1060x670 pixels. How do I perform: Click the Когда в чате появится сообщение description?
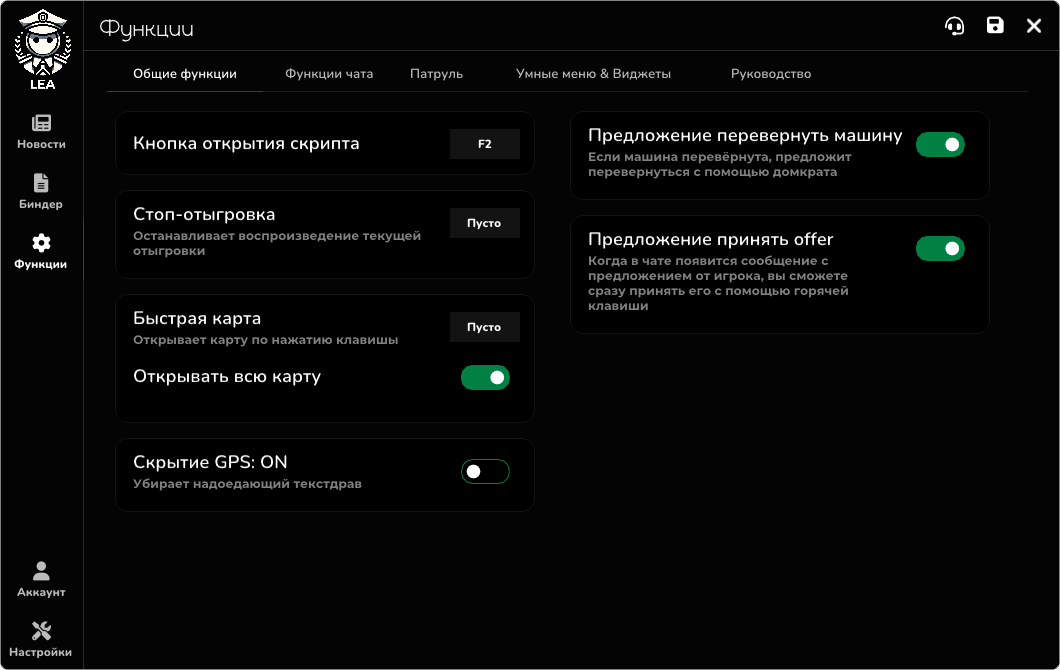point(718,283)
